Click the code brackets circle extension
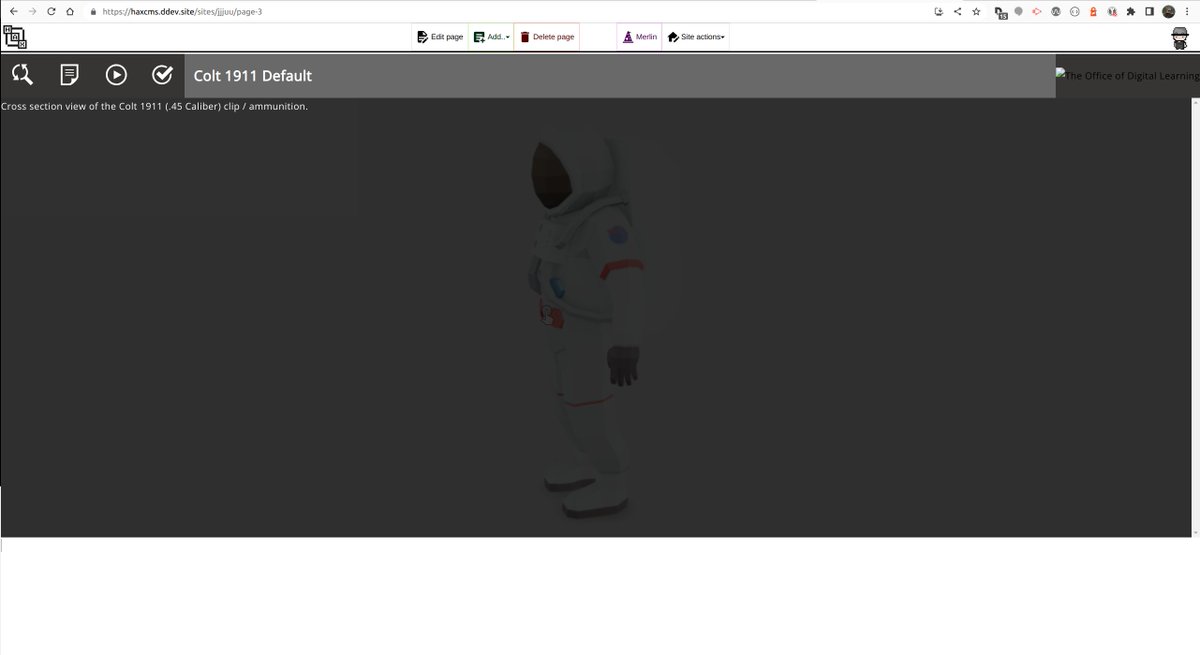 (x=1074, y=12)
